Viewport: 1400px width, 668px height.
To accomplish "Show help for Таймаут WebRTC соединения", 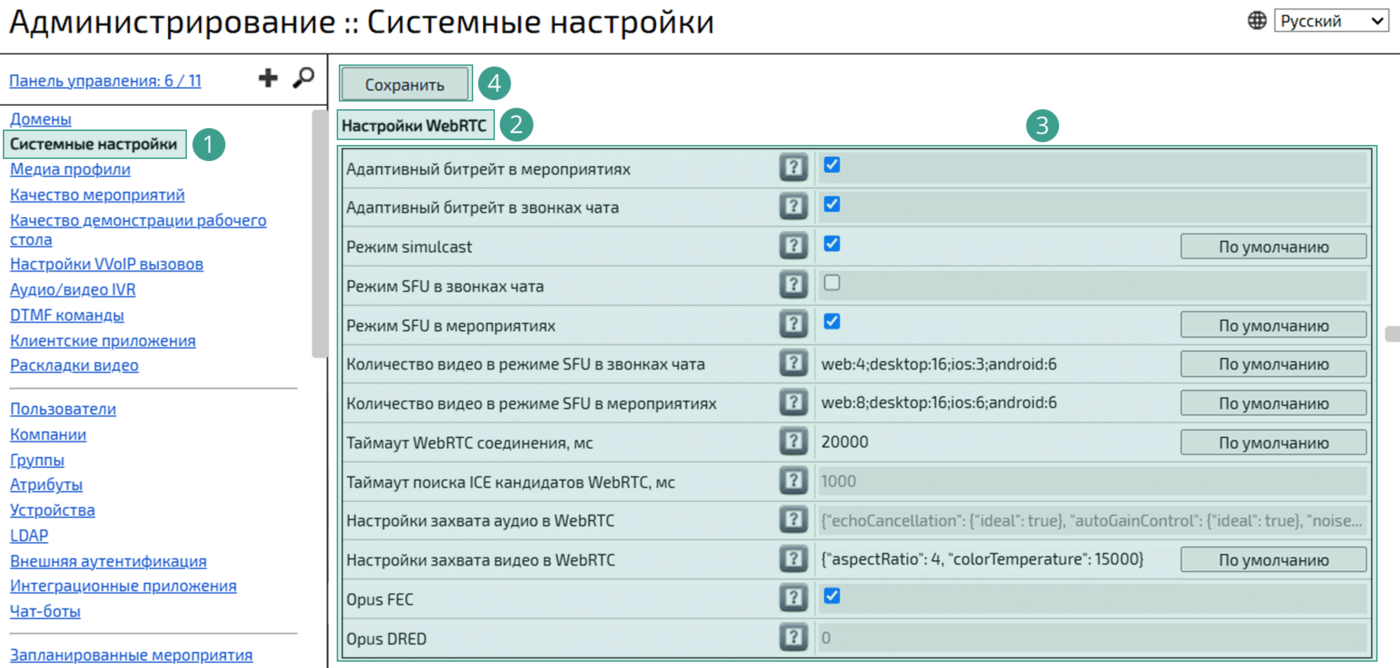I will 793,442.
